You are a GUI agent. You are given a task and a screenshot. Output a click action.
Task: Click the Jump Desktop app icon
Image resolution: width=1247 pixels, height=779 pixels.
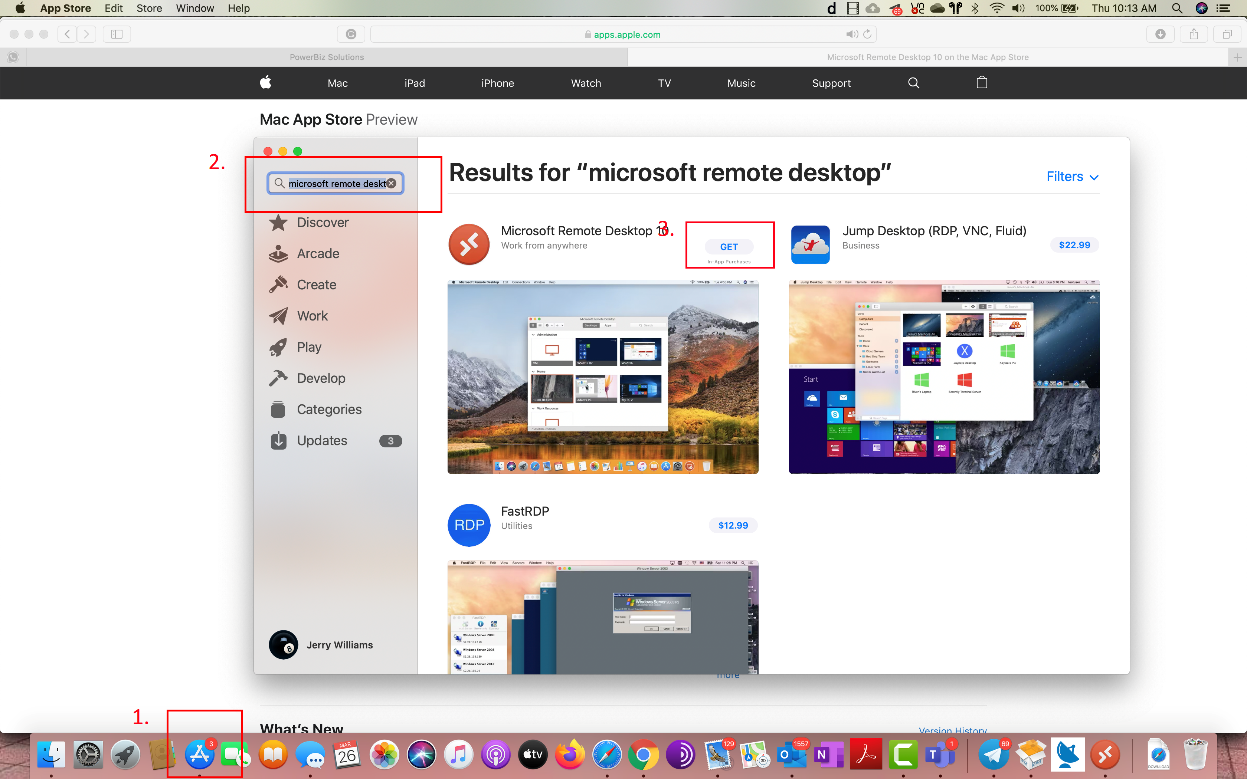810,244
